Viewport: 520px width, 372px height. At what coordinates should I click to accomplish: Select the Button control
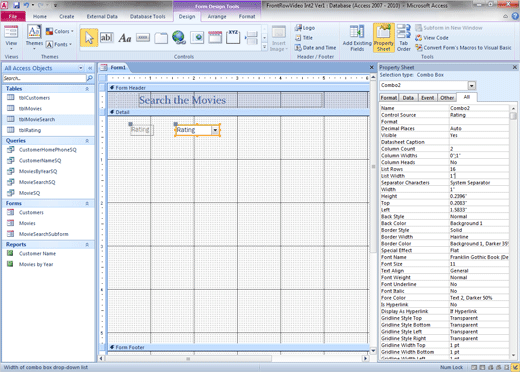pyautogui.click(x=143, y=38)
